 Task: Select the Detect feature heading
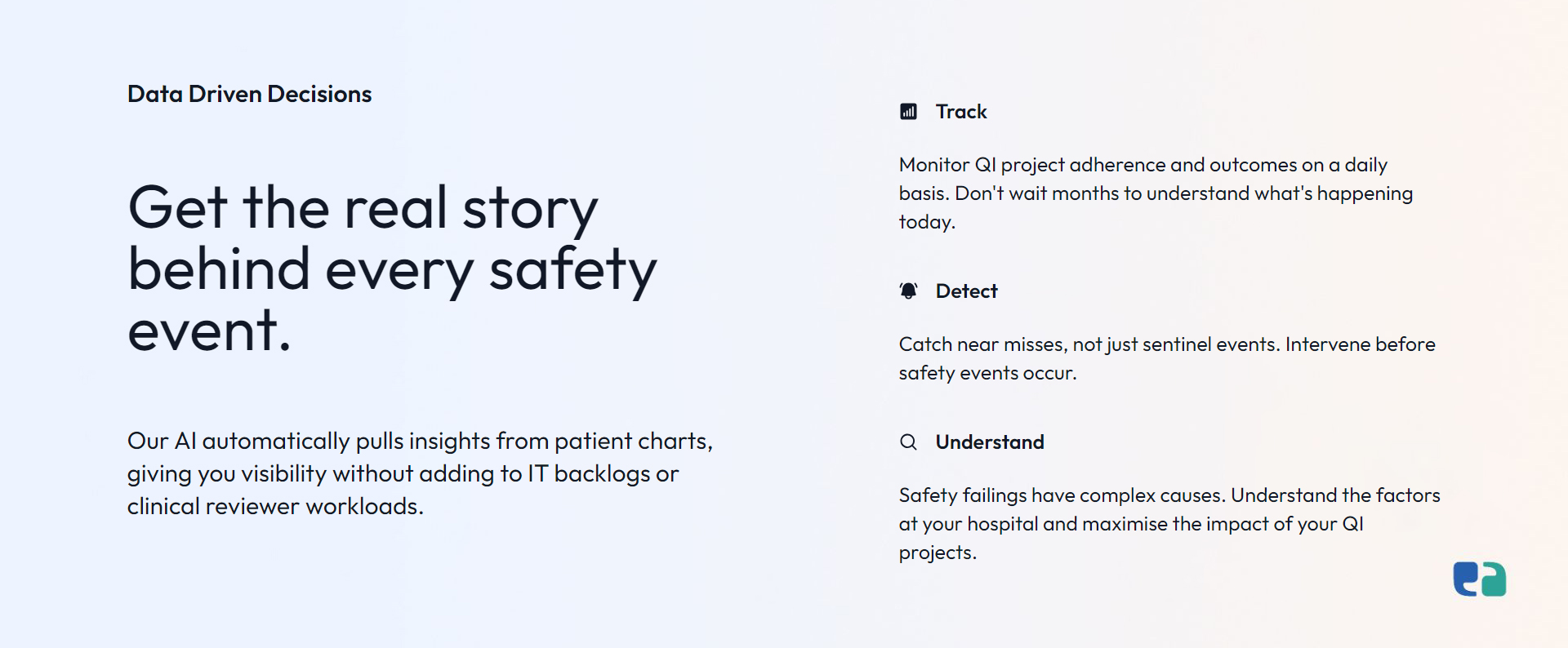966,291
